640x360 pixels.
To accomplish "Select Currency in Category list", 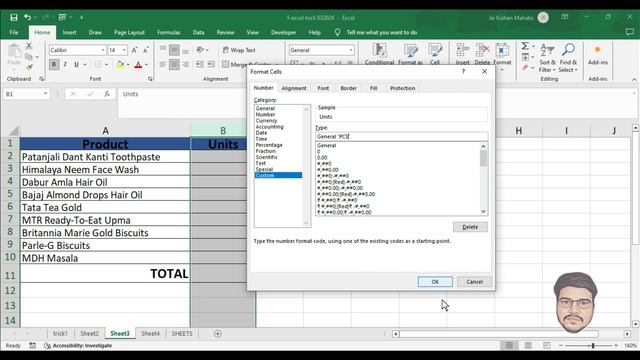I will pos(266,121).
